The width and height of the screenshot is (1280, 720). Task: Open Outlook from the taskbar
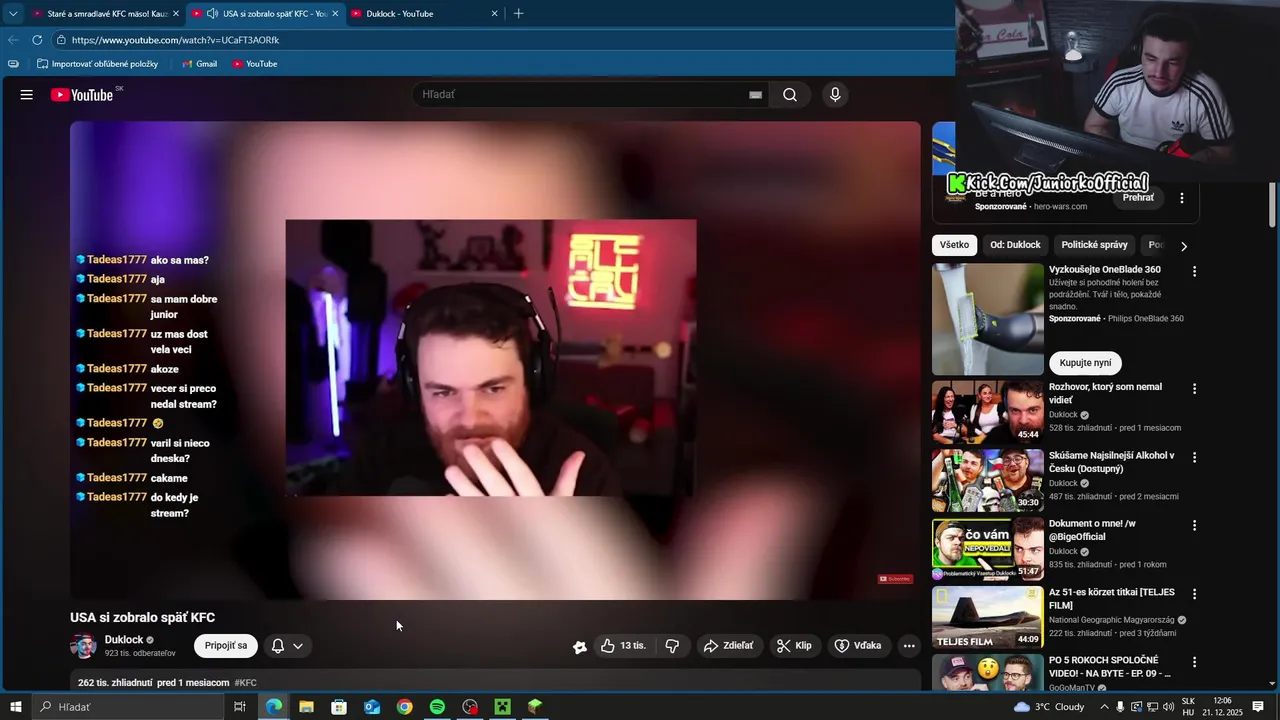[x=371, y=707]
